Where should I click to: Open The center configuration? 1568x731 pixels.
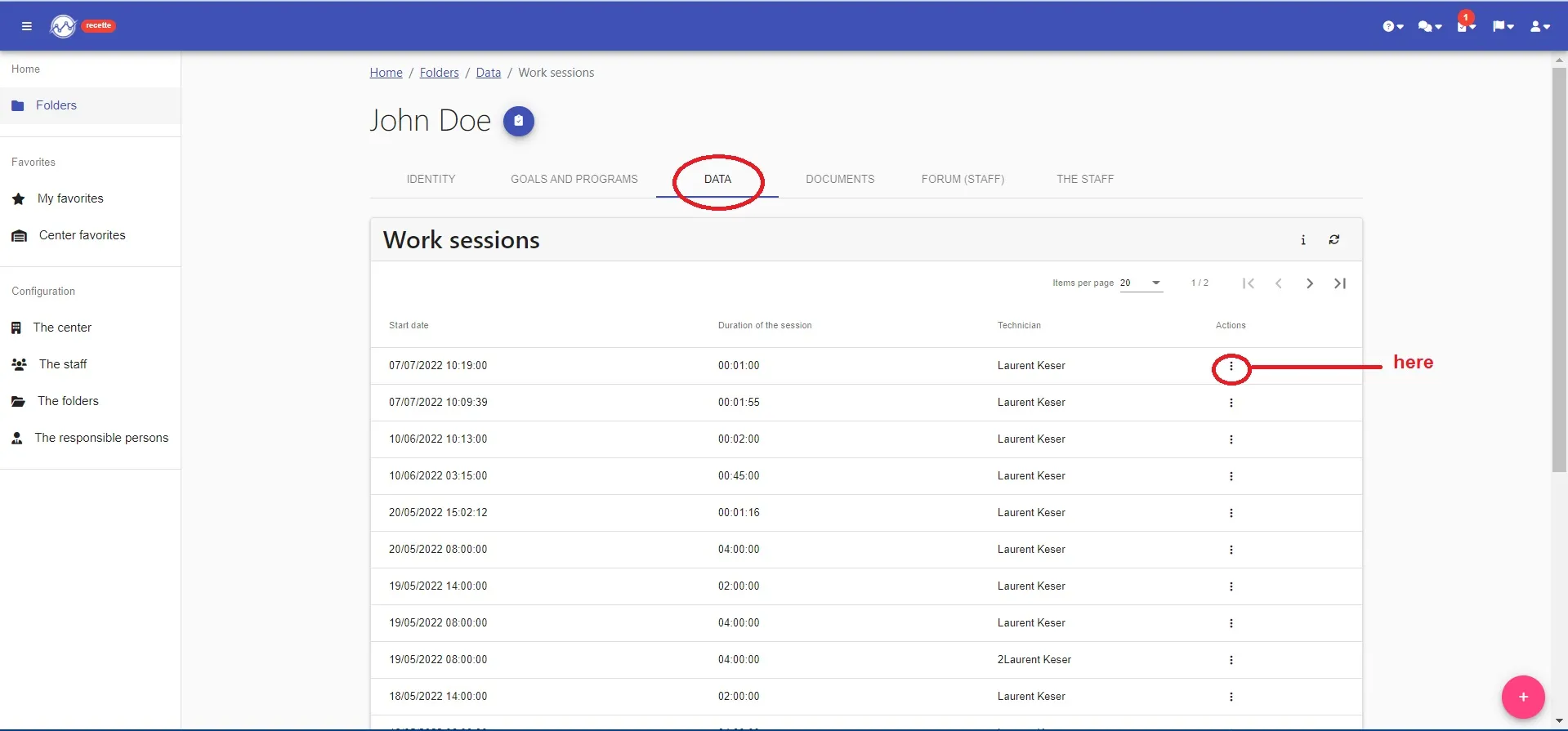point(90,328)
